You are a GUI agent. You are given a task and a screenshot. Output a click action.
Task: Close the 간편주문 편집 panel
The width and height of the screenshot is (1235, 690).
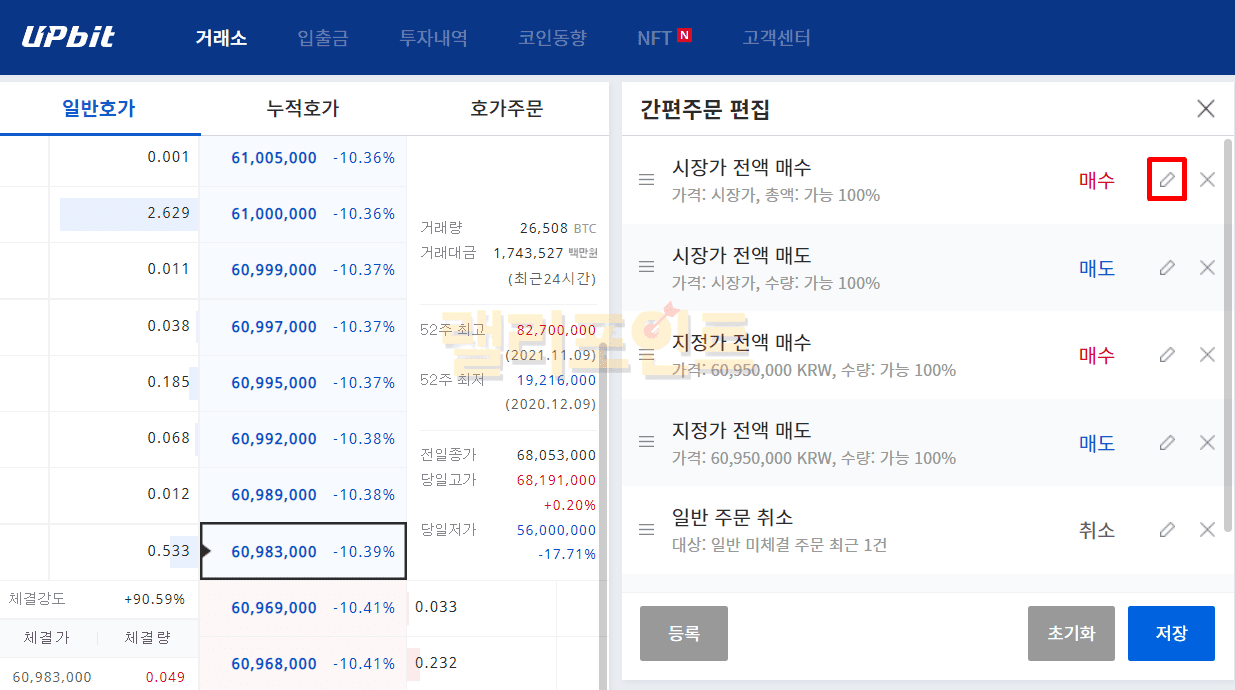click(1206, 109)
